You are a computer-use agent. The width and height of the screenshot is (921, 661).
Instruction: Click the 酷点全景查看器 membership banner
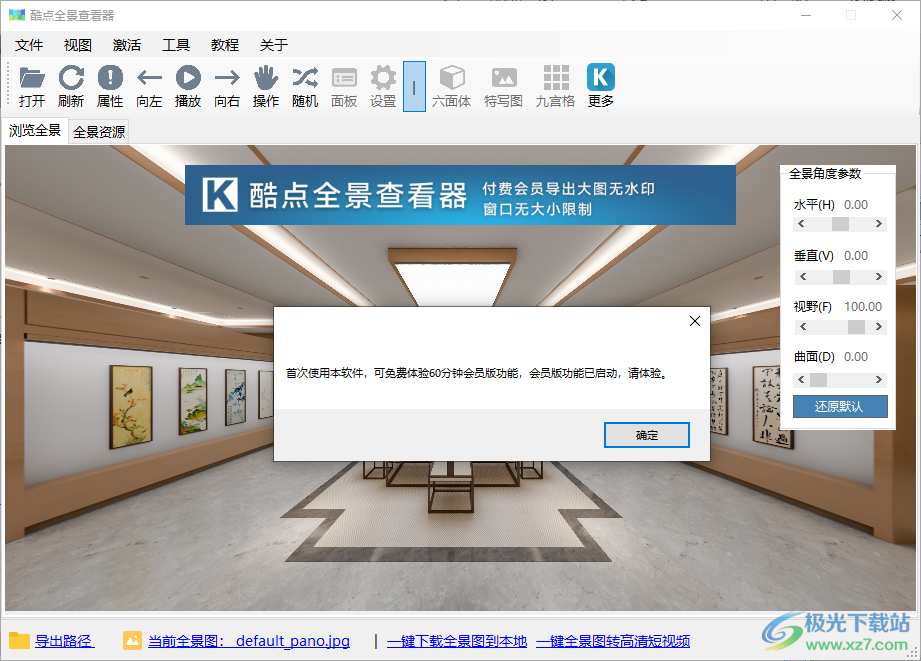point(460,195)
